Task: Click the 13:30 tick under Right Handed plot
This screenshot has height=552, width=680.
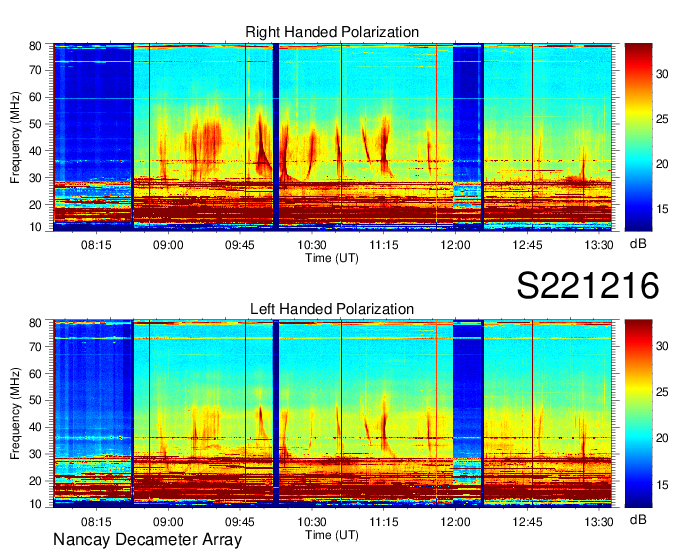Action: (x=599, y=245)
